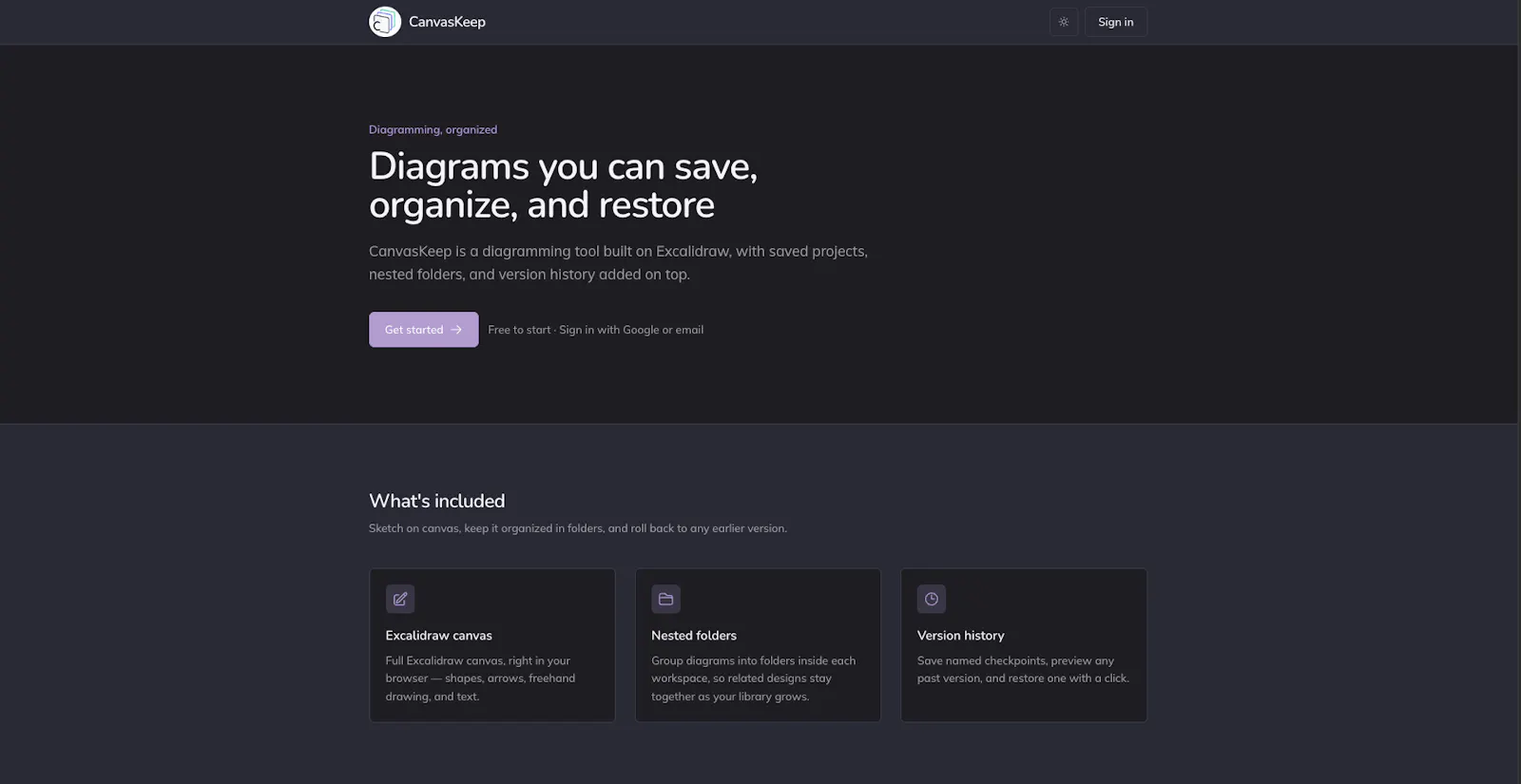Select the "Version history" card title
The image size is (1521, 784).
961,636
